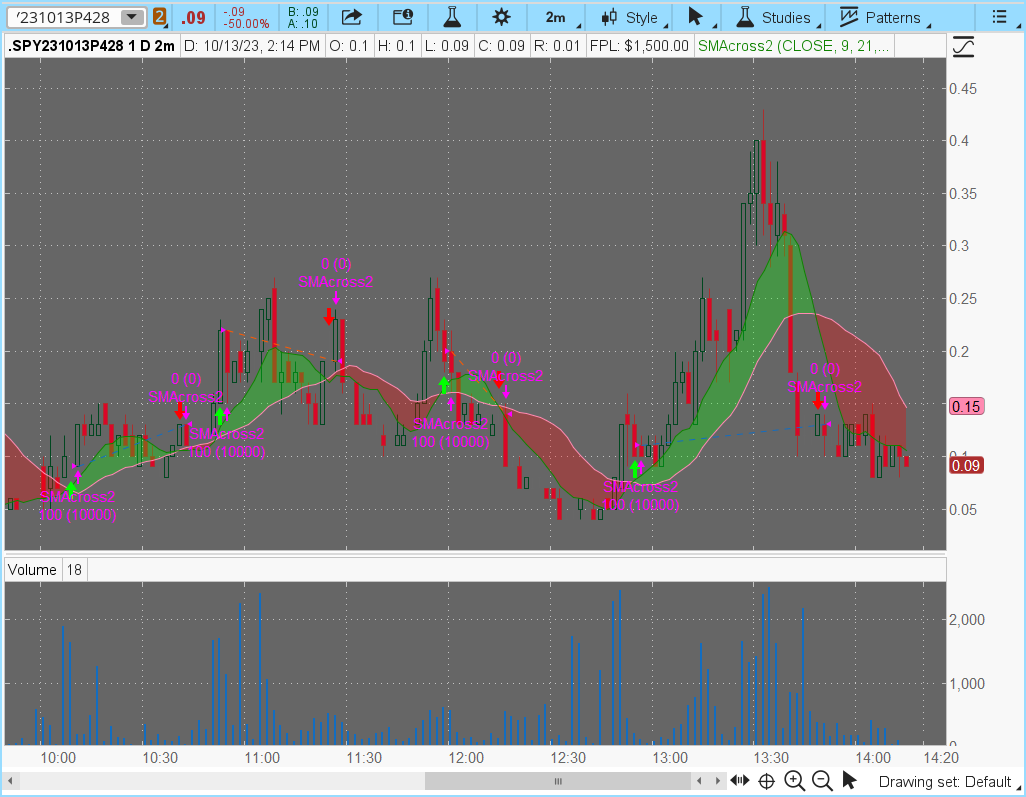Select the pointer drawing tool in top toolbar
The height and width of the screenshot is (797, 1026).
coord(696,17)
